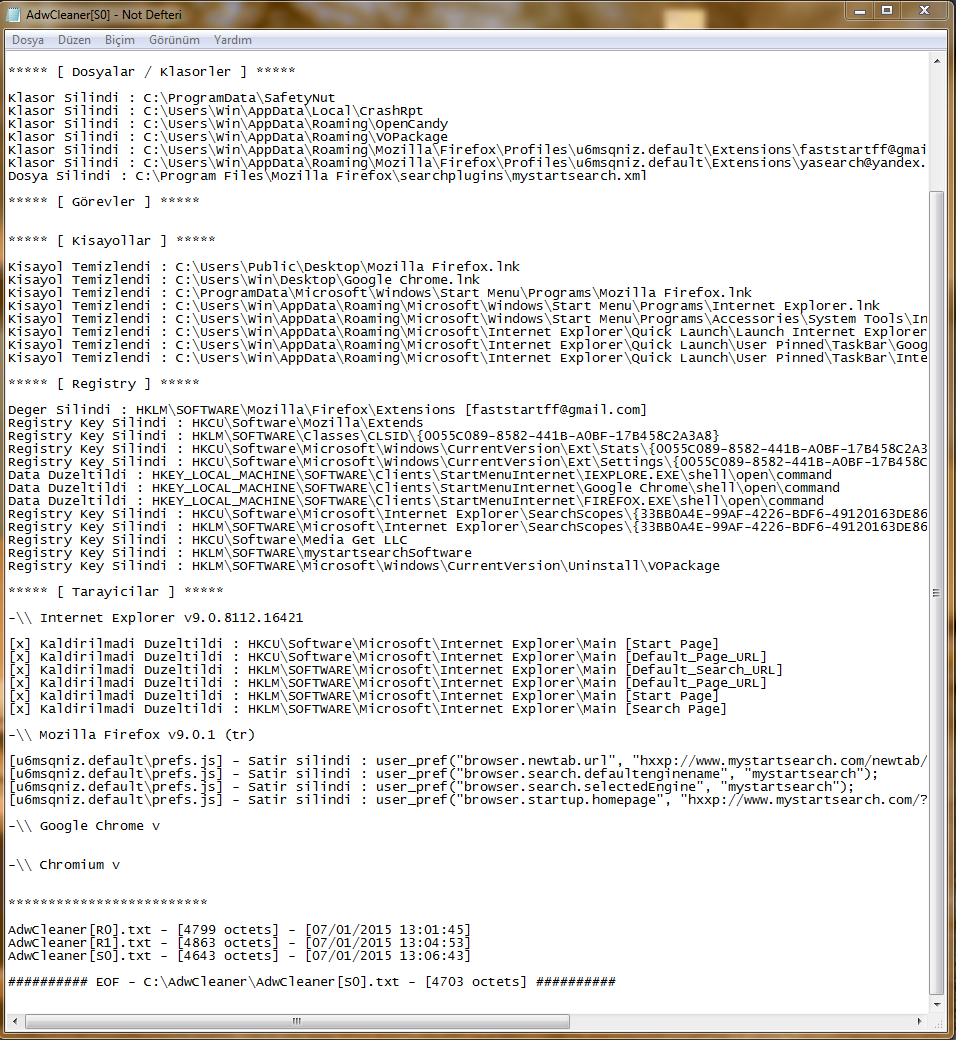956x1040 pixels.
Task: Click the 'Registry' section header
Action: [103, 383]
